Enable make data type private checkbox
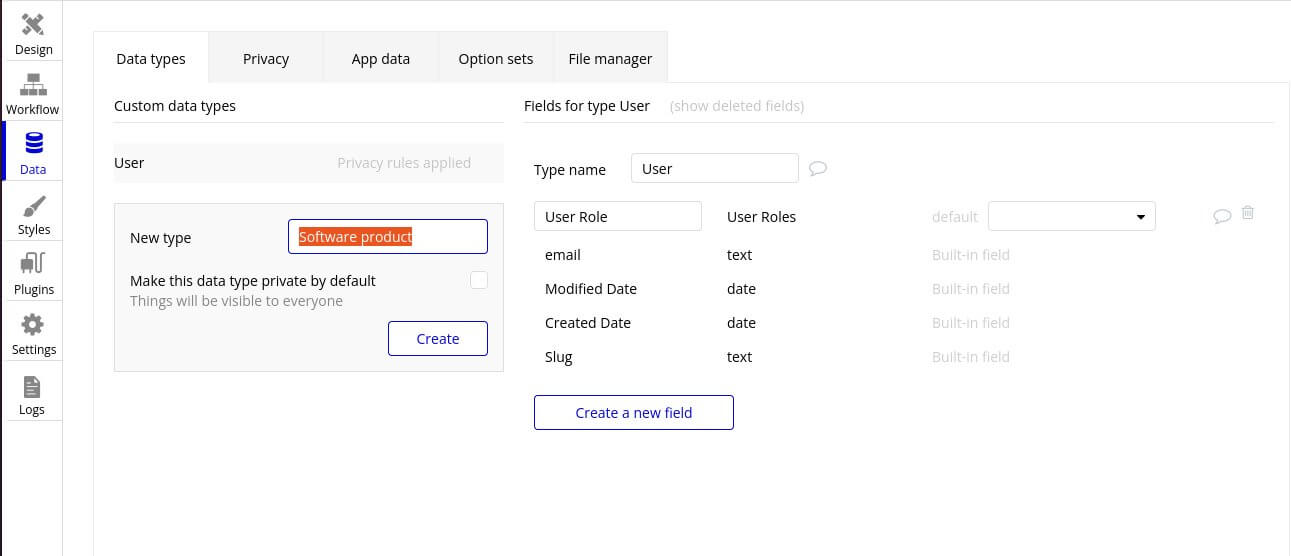 (479, 280)
